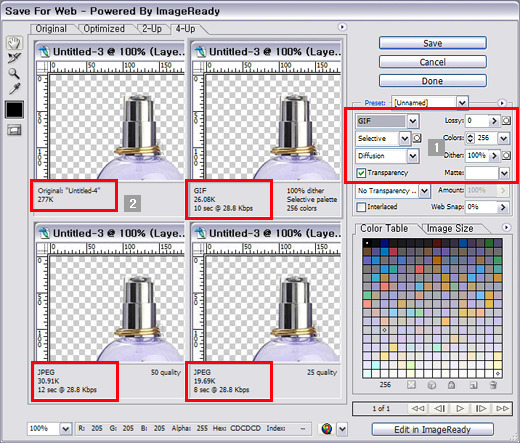Select the GIF 26.08K preview pane
The image size is (520, 443).
click(266, 128)
